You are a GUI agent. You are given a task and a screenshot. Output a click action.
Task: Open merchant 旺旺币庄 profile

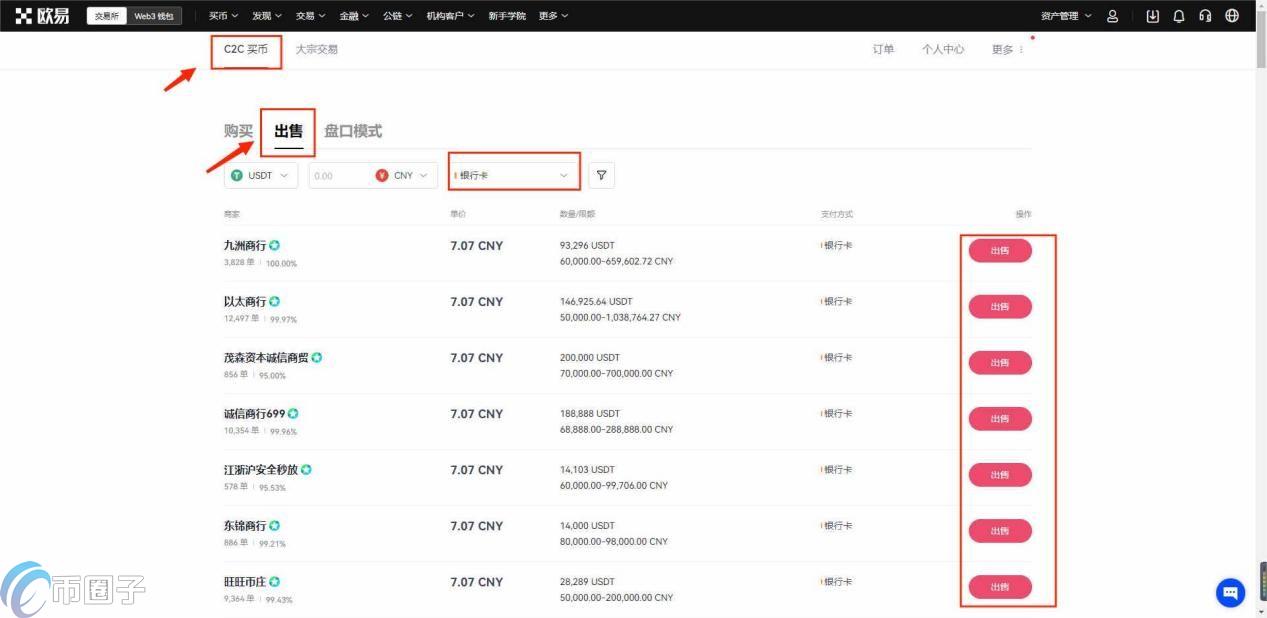pos(245,581)
